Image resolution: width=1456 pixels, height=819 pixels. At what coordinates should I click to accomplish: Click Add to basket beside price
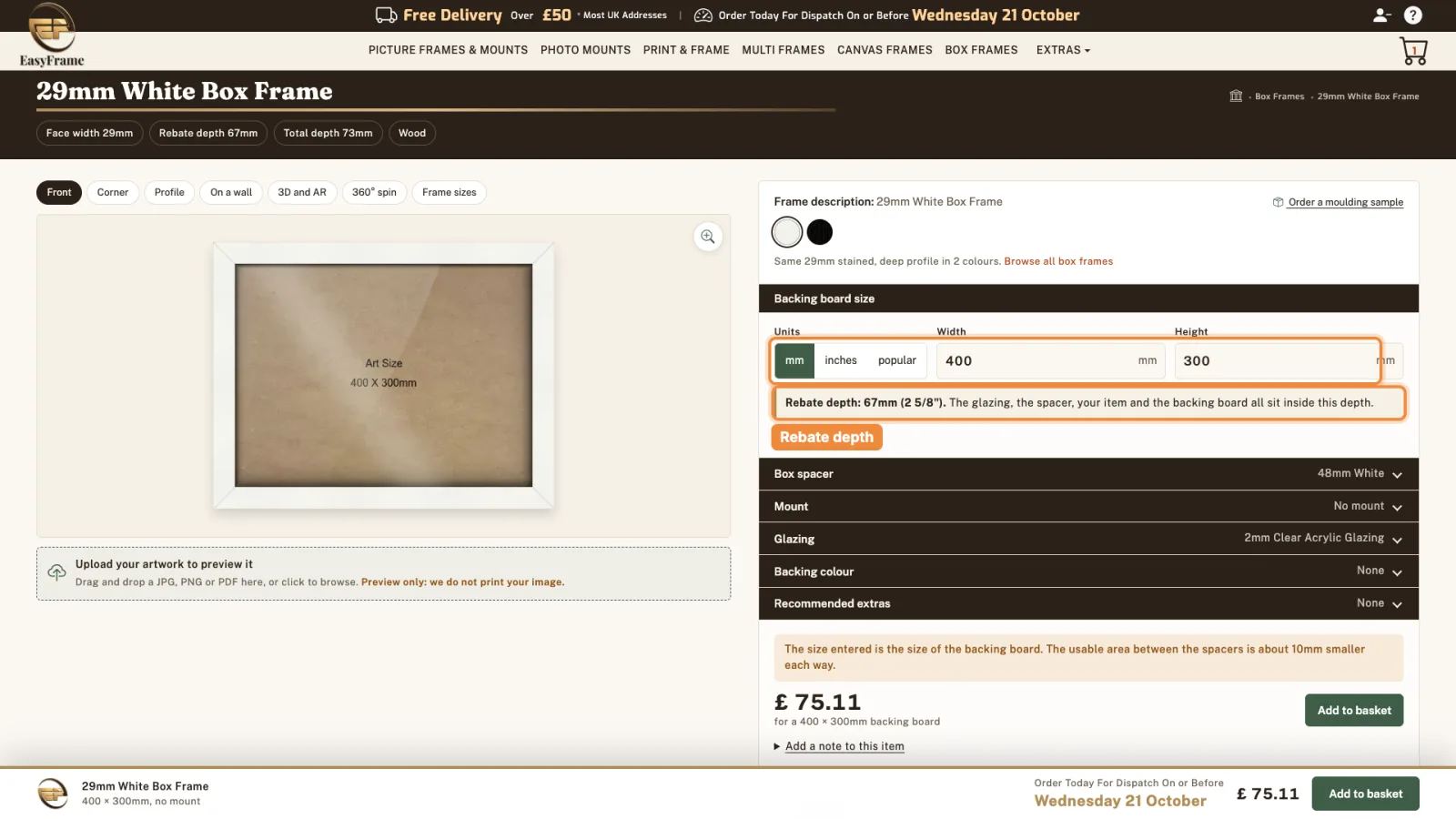[1354, 711]
